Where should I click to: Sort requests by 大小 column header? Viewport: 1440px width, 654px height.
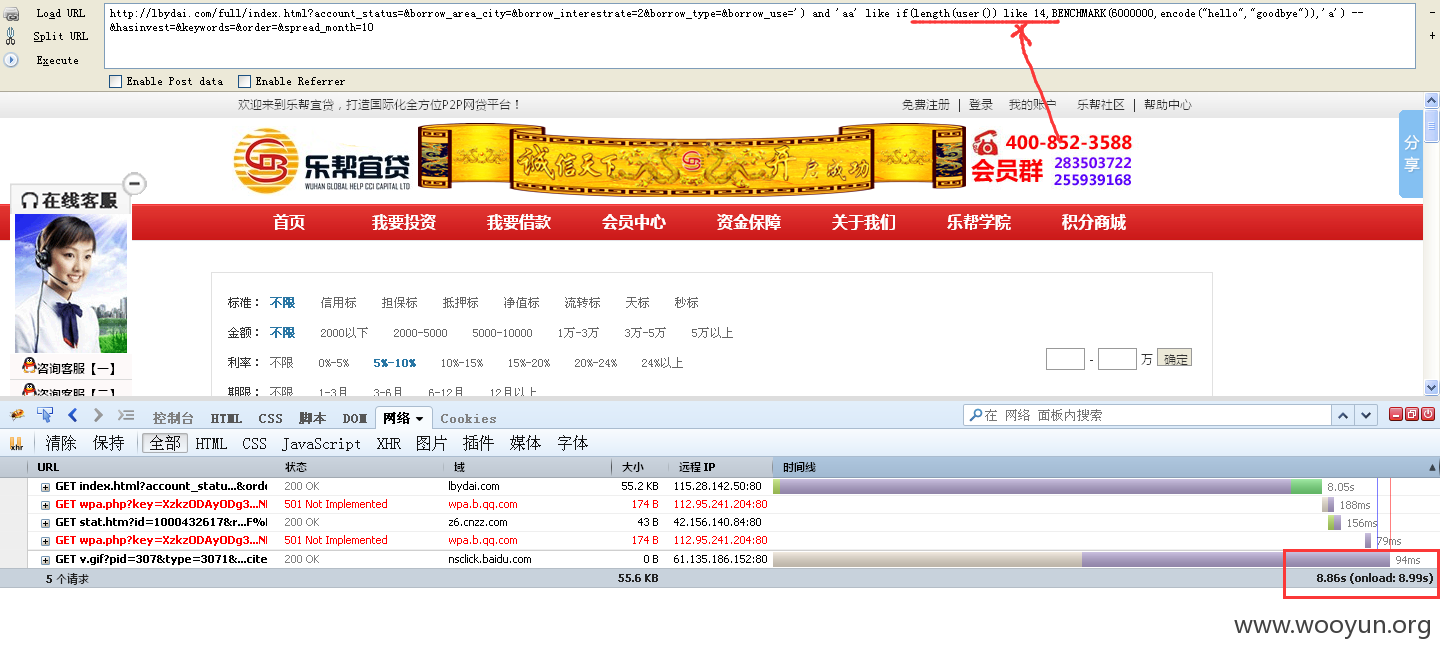(641, 467)
